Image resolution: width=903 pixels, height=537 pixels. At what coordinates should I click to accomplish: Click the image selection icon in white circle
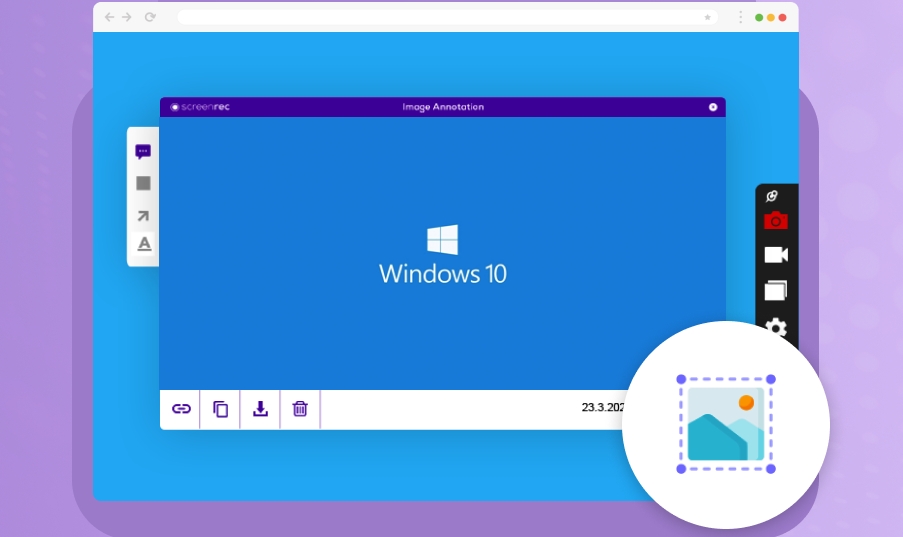726,425
